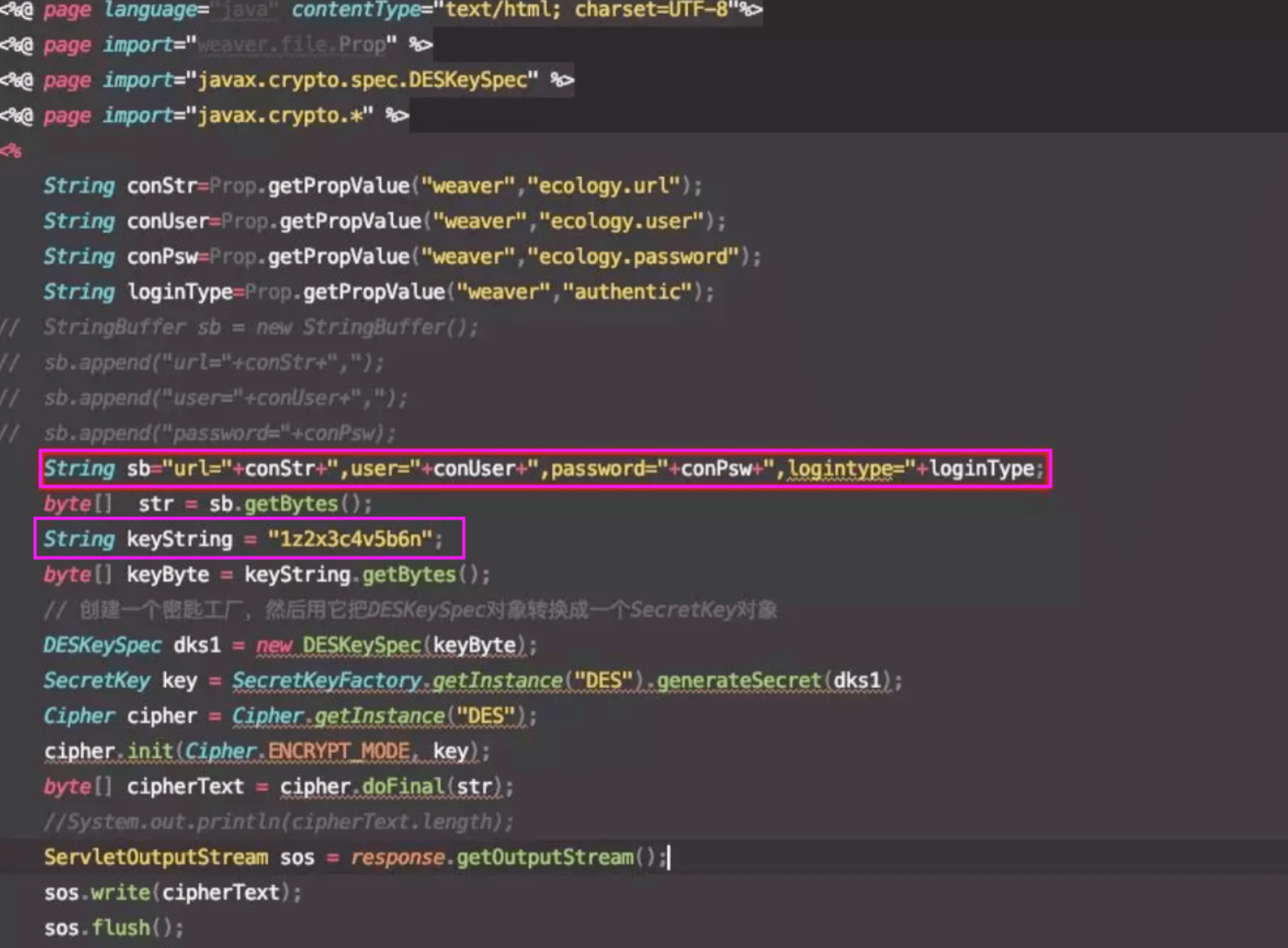
Task: Click the keyString value "1z2x3c4v5b6n"
Action: pyautogui.click(x=350, y=539)
